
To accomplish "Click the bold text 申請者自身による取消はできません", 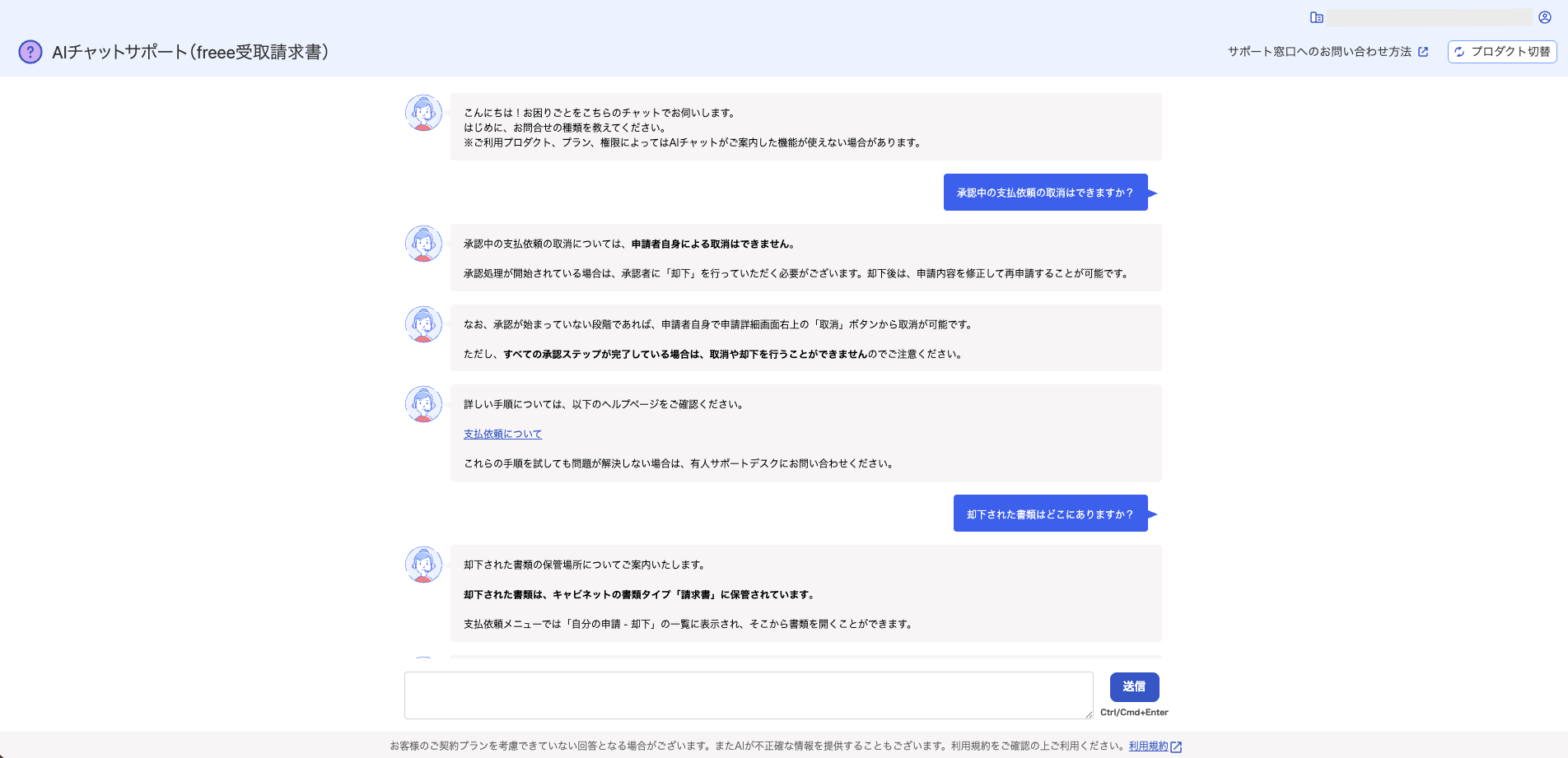I will (x=713, y=244).
